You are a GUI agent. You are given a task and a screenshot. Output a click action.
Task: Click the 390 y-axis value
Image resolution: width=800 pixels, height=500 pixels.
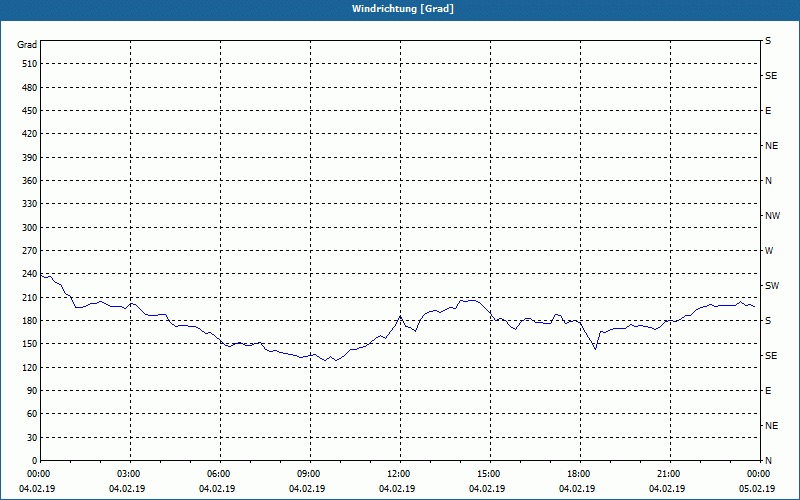30,157
